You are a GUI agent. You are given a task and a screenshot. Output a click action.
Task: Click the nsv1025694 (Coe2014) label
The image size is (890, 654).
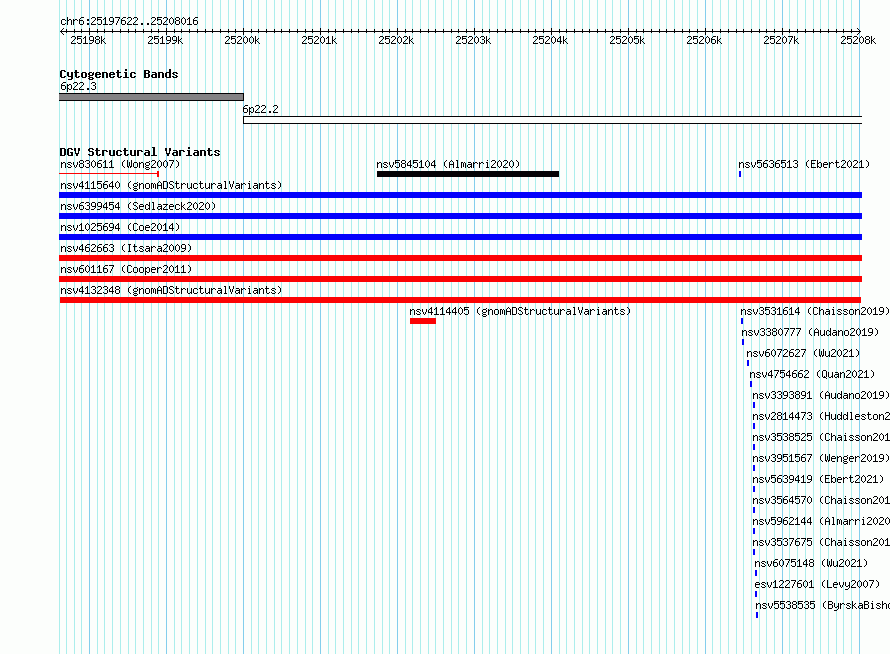coord(120,227)
